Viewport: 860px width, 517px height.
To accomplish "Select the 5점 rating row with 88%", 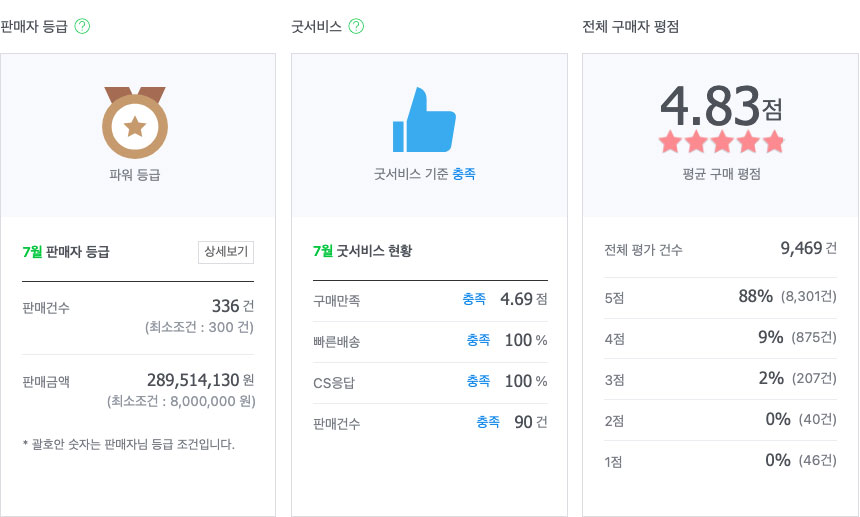I will (721, 296).
